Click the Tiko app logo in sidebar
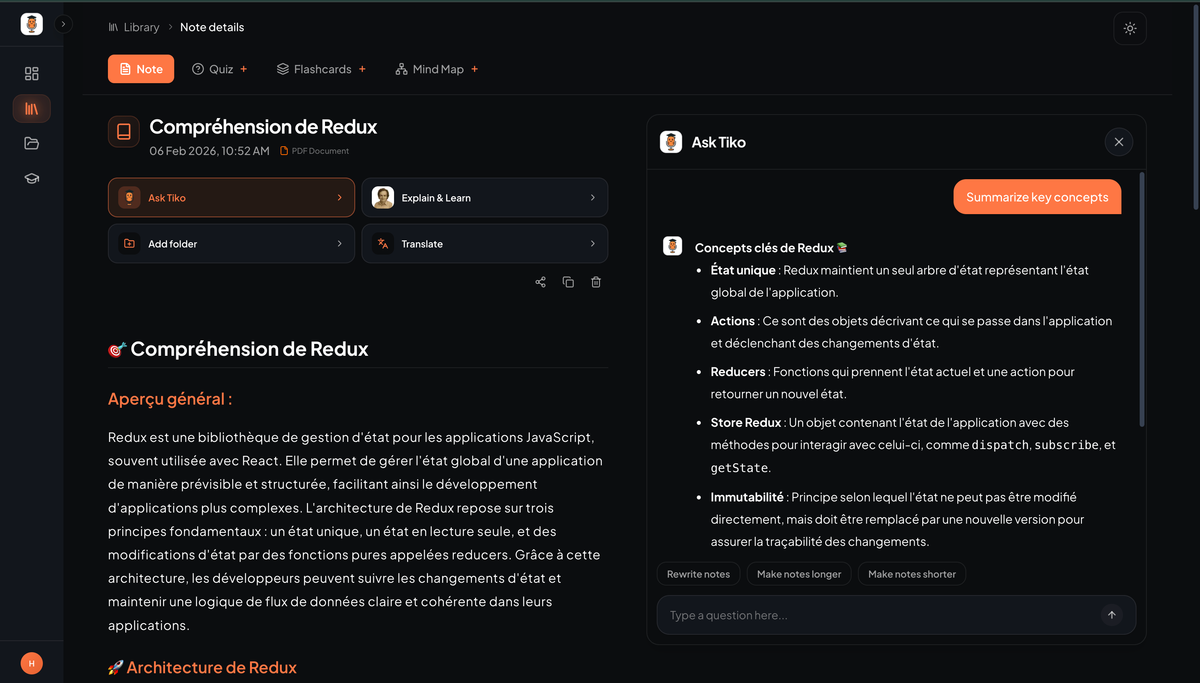The image size is (1200, 683). [x=32, y=24]
